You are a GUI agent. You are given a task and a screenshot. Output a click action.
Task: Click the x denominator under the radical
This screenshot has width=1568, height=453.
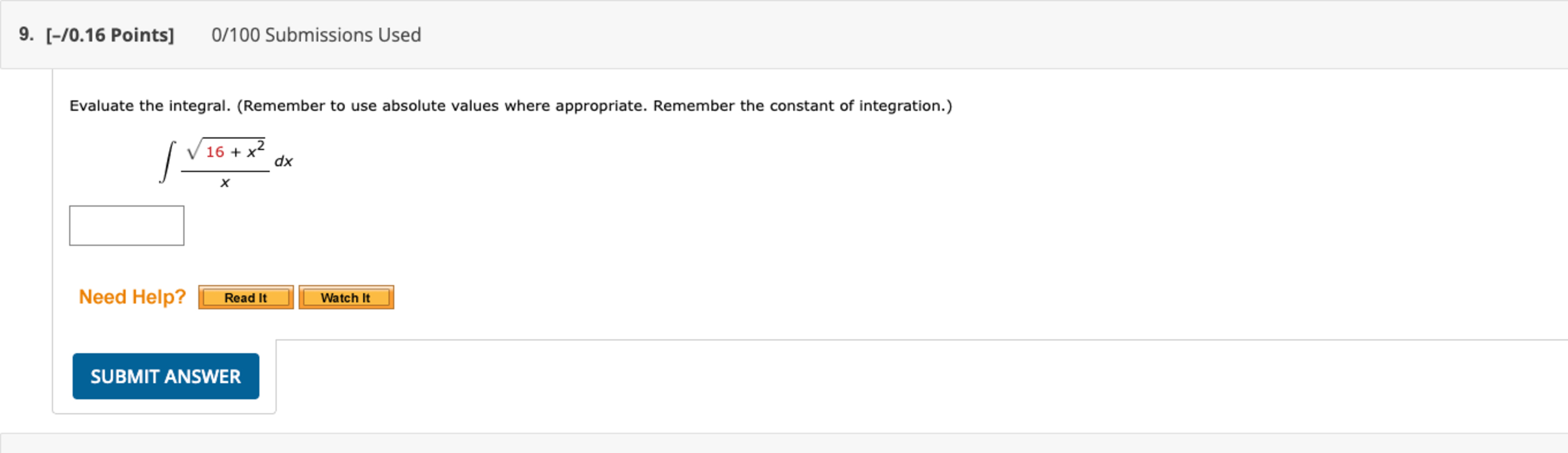[x=224, y=182]
